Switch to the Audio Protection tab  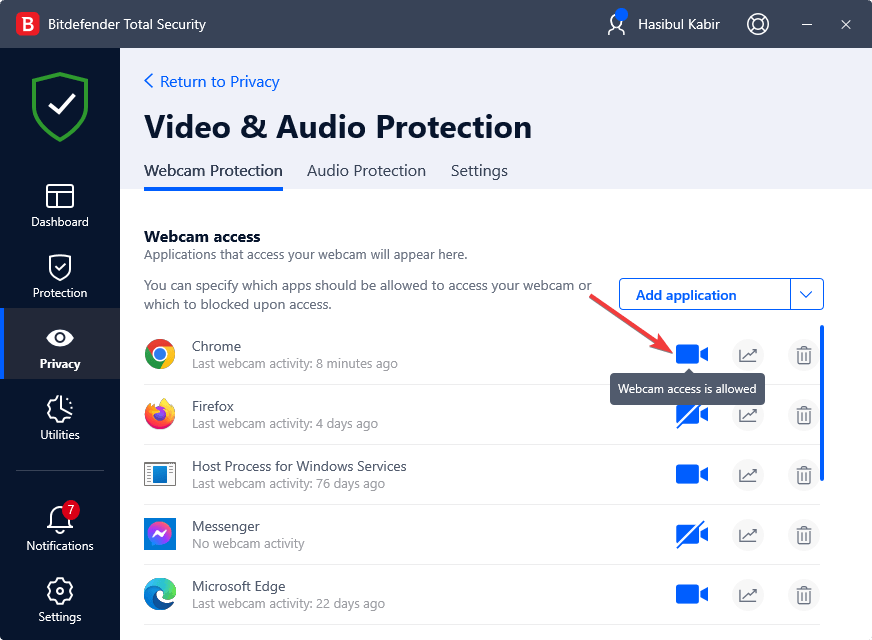click(366, 171)
